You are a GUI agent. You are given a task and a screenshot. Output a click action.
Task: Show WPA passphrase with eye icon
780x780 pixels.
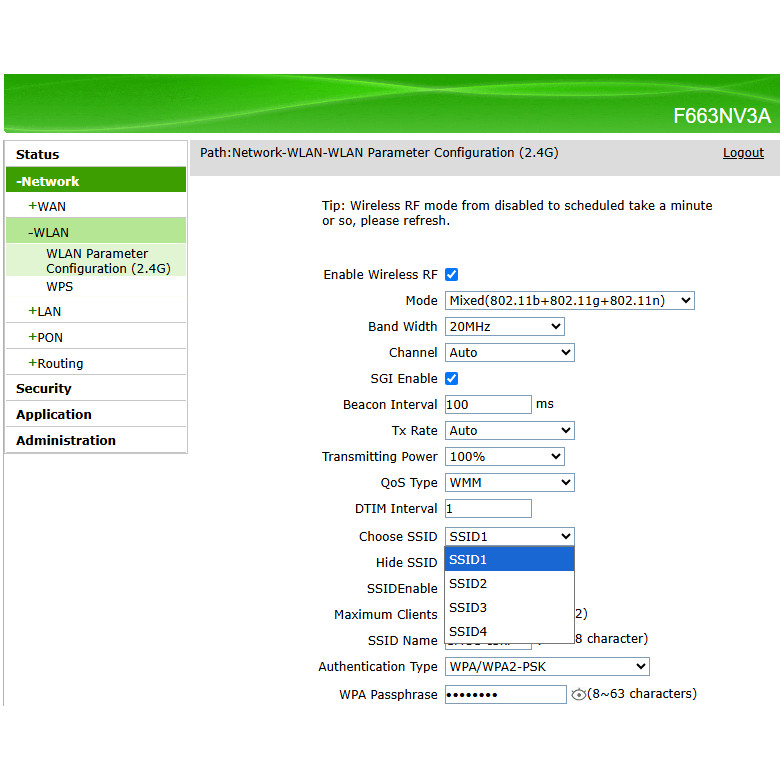(x=578, y=695)
